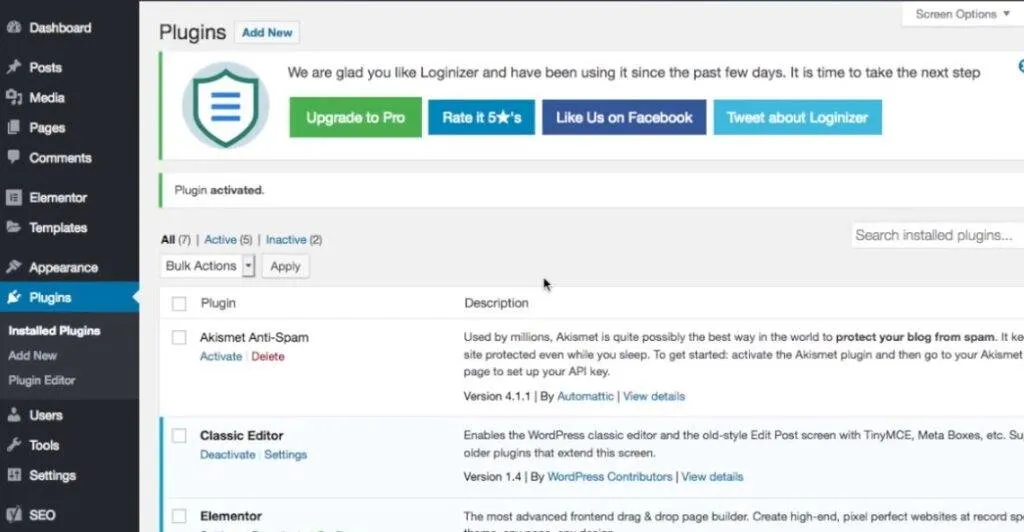Click the Users person icon
The width and height of the screenshot is (1024, 532).
pyautogui.click(x=14, y=415)
